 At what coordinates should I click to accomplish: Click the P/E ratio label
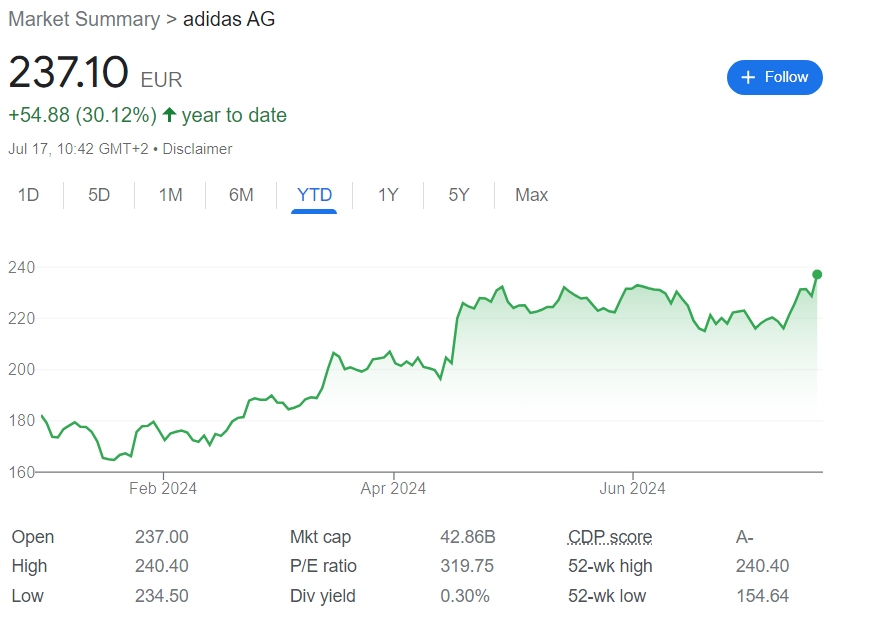[x=323, y=566]
